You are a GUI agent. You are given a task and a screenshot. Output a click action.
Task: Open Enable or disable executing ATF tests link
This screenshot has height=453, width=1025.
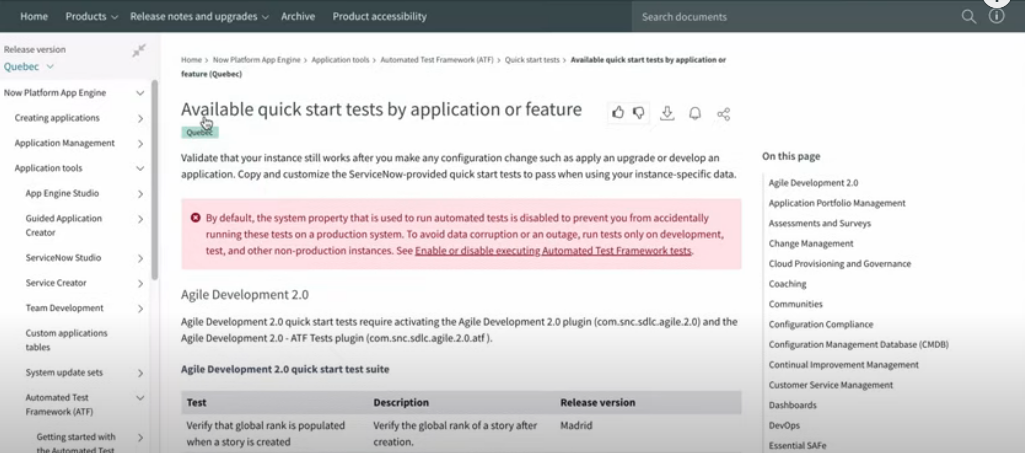point(553,250)
